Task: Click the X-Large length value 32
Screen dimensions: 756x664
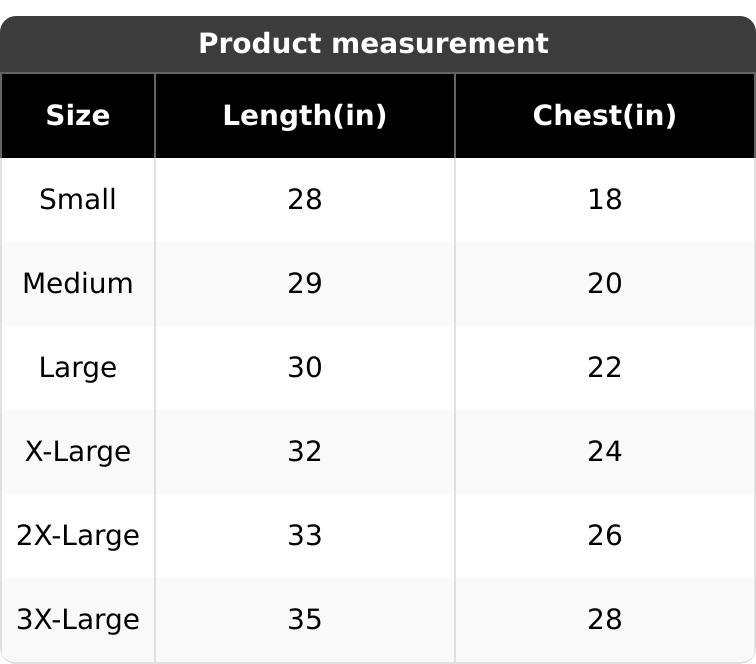Action: point(304,452)
